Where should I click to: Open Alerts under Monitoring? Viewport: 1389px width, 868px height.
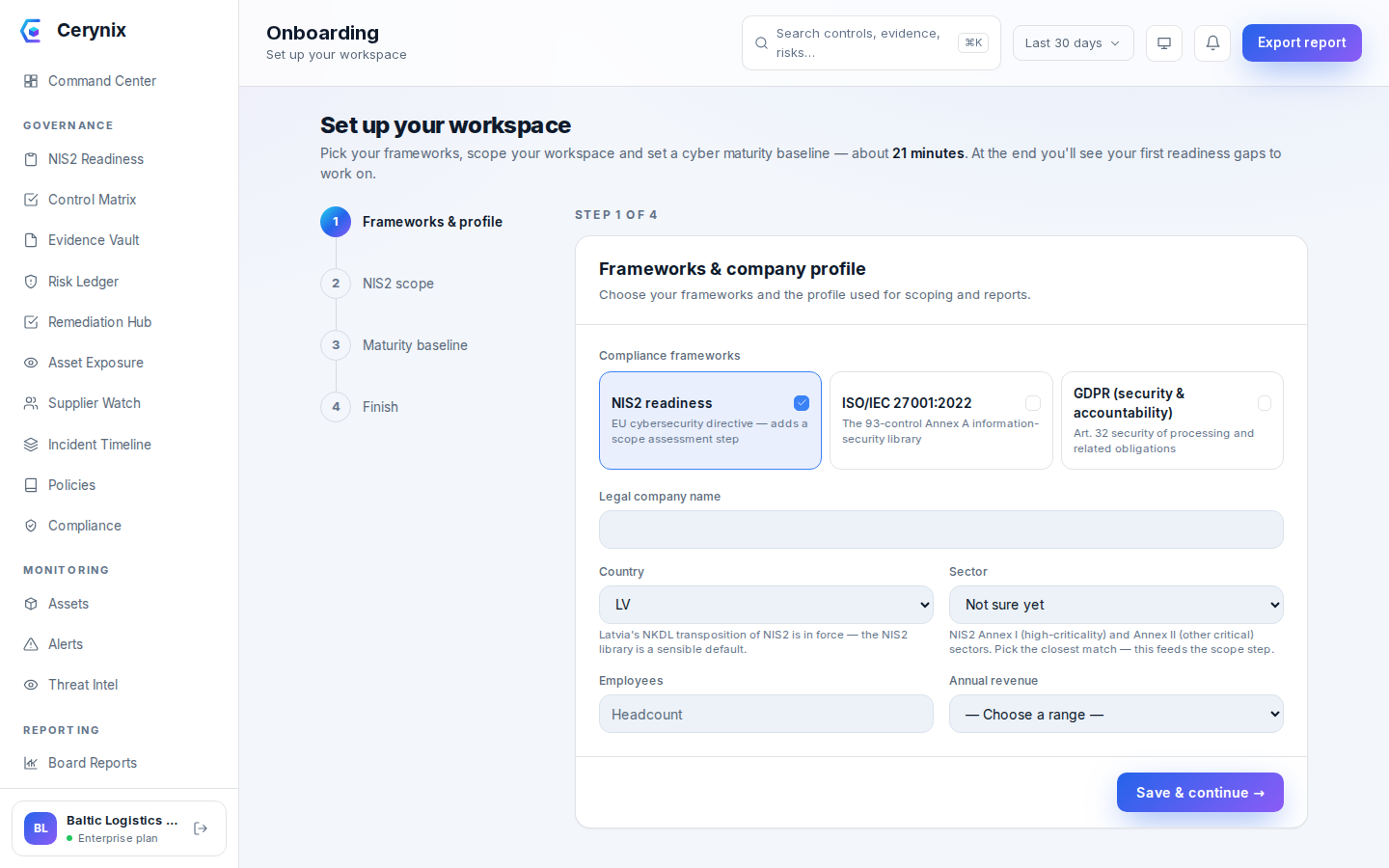click(x=120, y=644)
